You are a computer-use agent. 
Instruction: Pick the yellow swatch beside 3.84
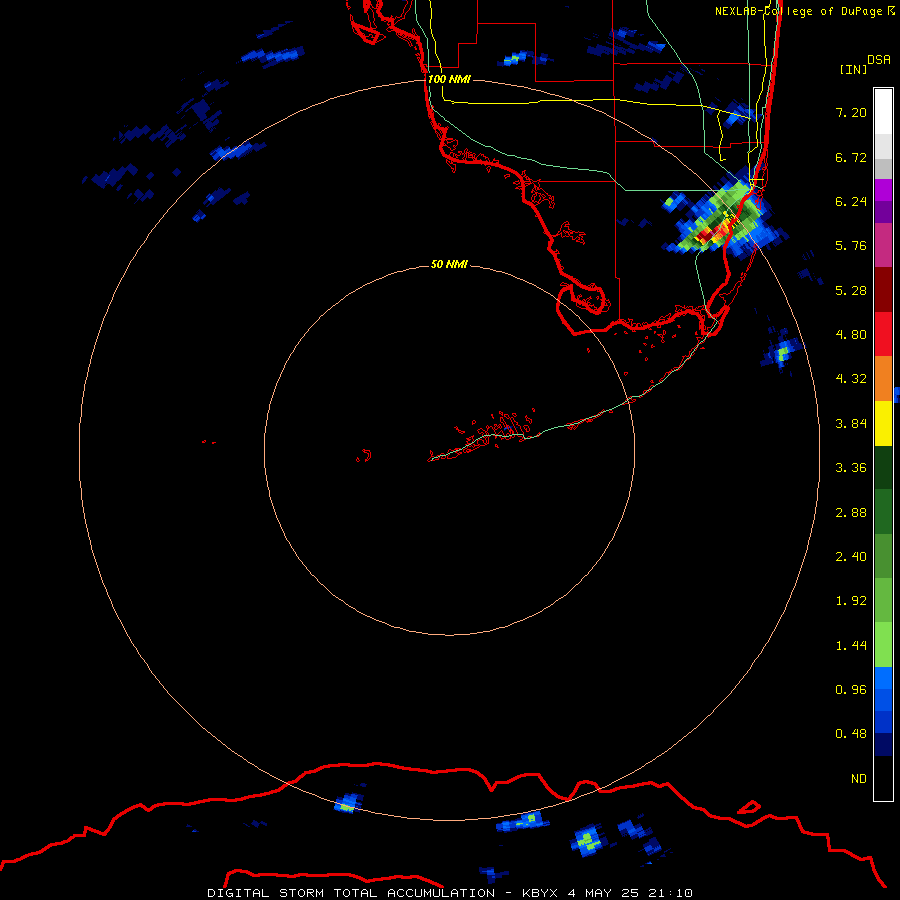(x=883, y=423)
